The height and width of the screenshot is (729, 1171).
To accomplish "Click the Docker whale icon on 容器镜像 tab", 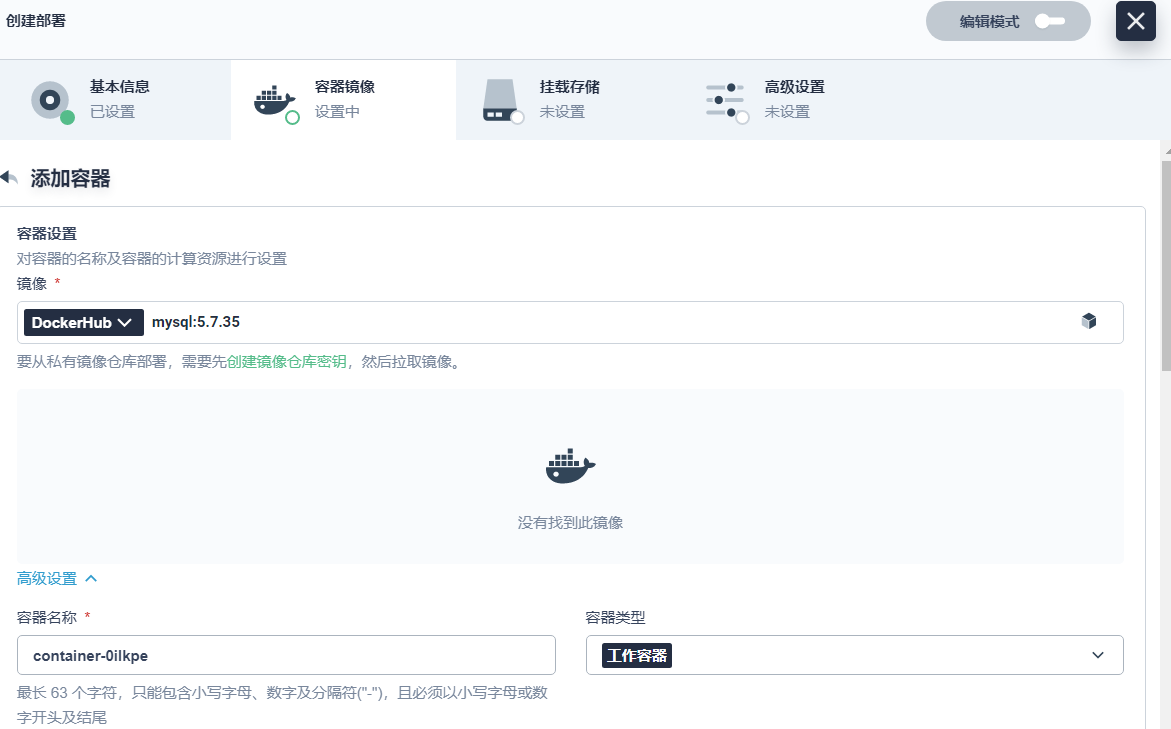I will pos(275,101).
